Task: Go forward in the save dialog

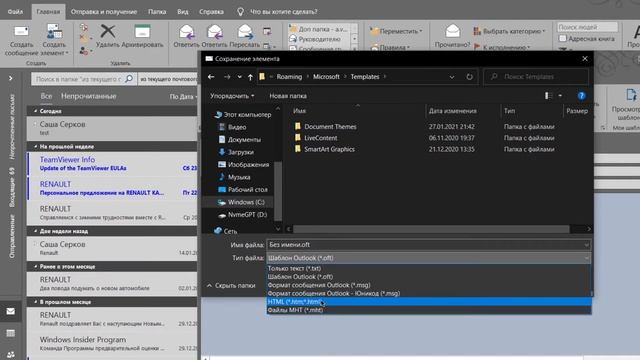Action: (227, 77)
